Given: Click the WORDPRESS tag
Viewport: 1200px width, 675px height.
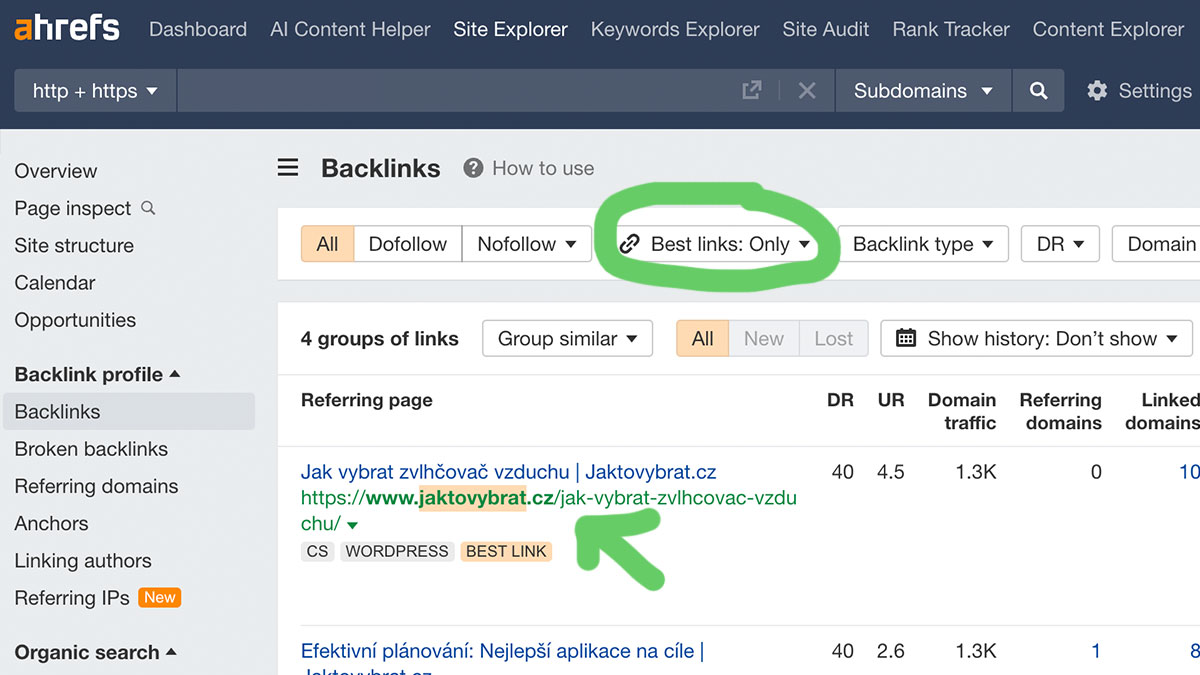Looking at the screenshot, I should click(397, 551).
